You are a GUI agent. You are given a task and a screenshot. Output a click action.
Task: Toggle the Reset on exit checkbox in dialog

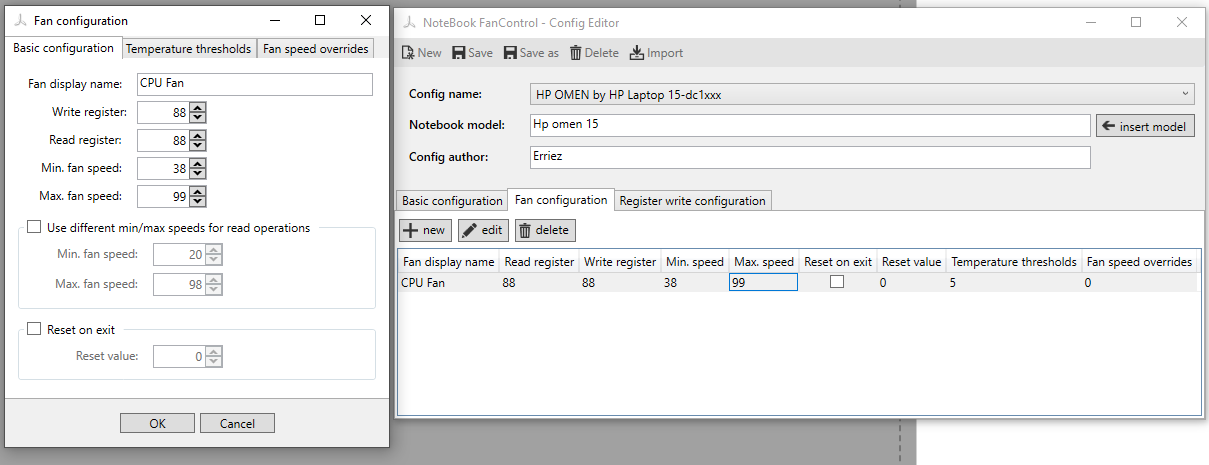(34, 329)
